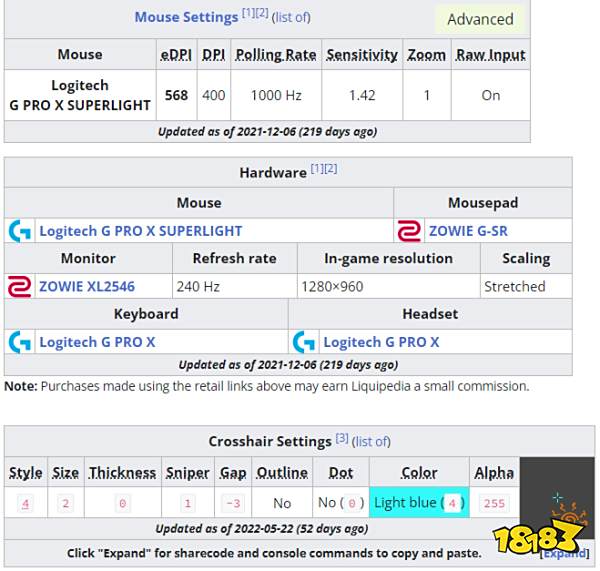
Task: Open the ZOWIE G-SR mousepad link
Action: (x=468, y=231)
